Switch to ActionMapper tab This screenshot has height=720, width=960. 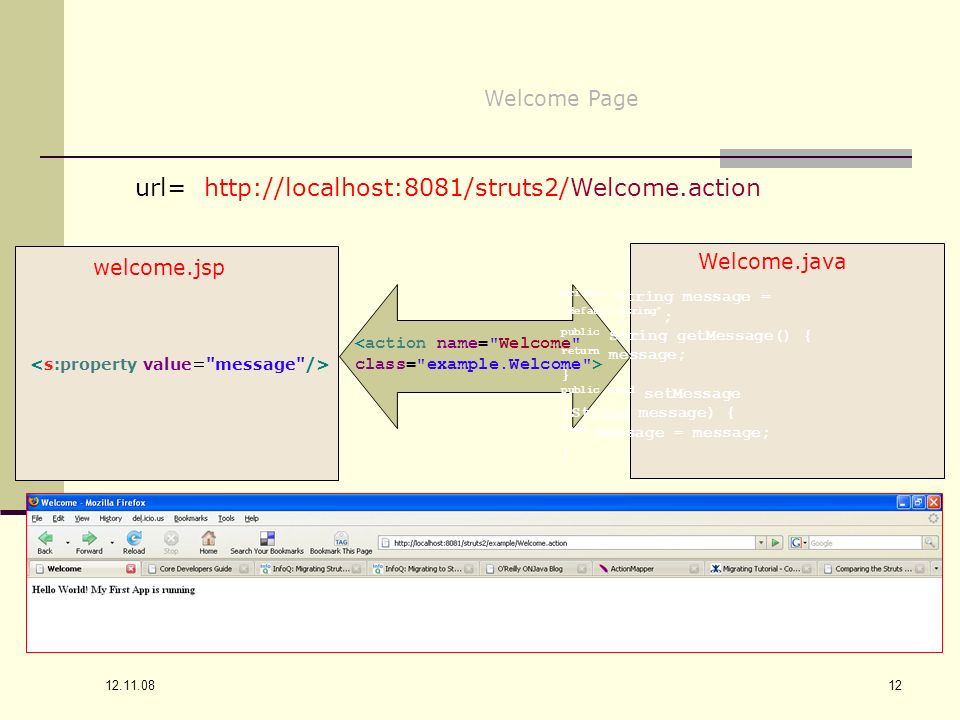(x=647, y=569)
